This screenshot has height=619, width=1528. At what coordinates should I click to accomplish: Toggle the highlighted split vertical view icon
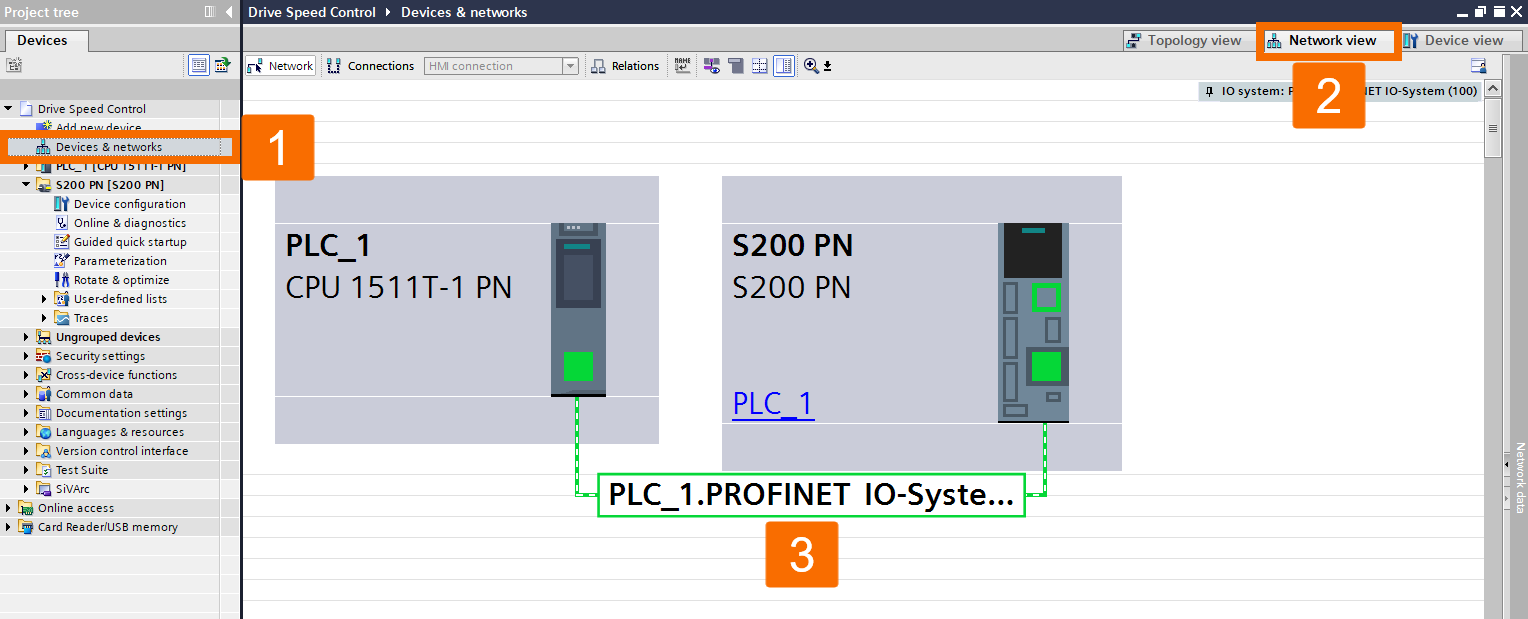(784, 66)
